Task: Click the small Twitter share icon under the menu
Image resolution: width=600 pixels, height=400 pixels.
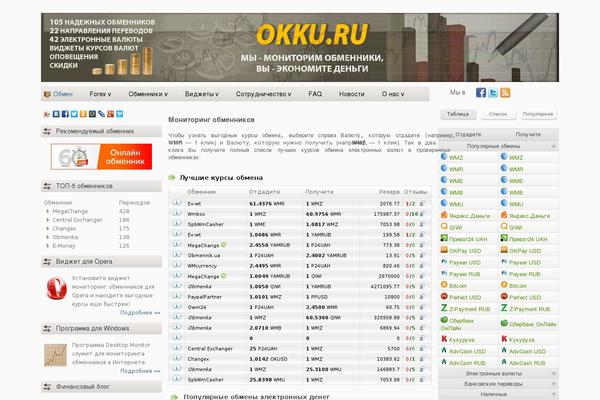Action: 74,114
